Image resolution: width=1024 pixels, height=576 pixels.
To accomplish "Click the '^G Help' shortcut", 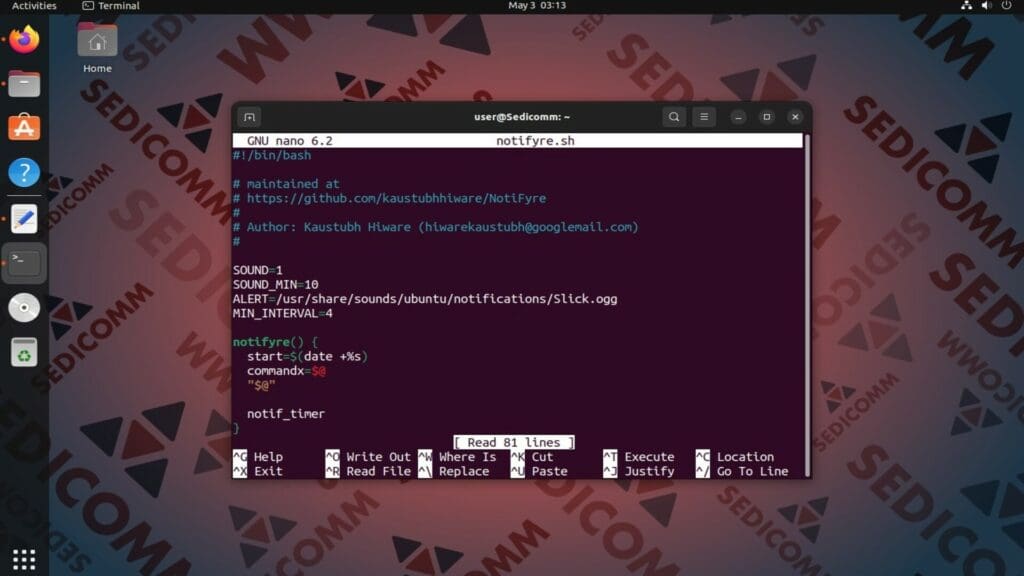I will 258,456.
